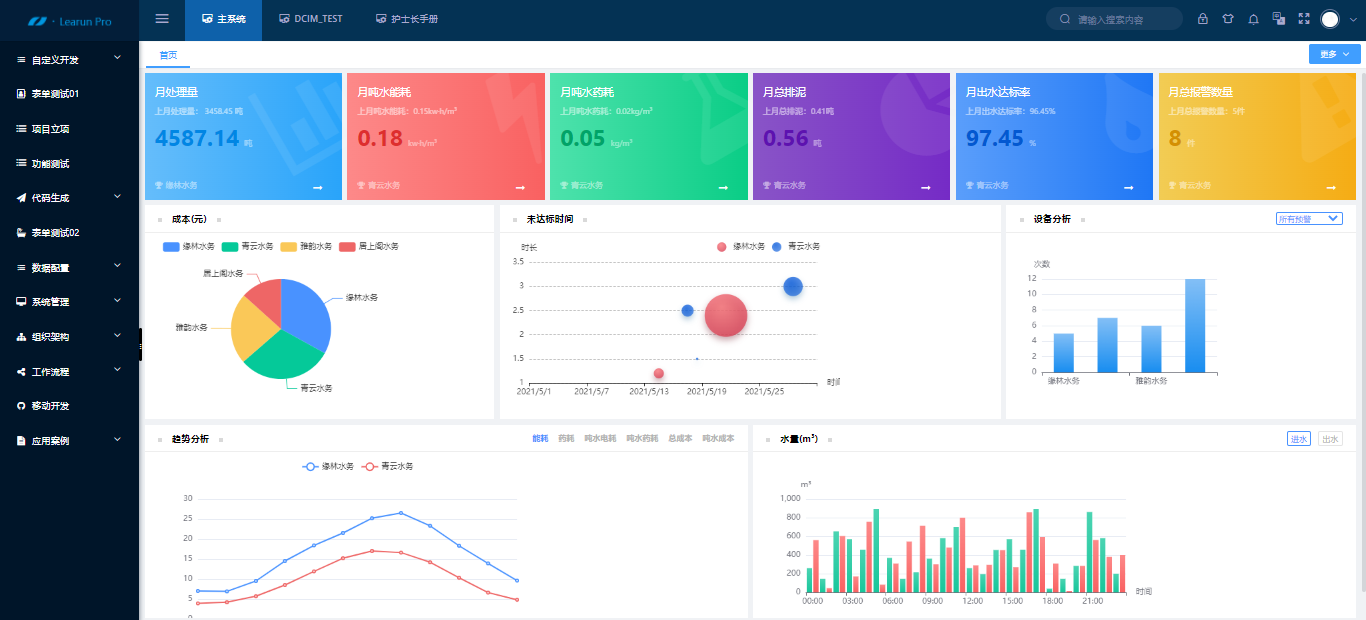
Task: Click 吨水成本 in trend analysis
Action: click(718, 439)
